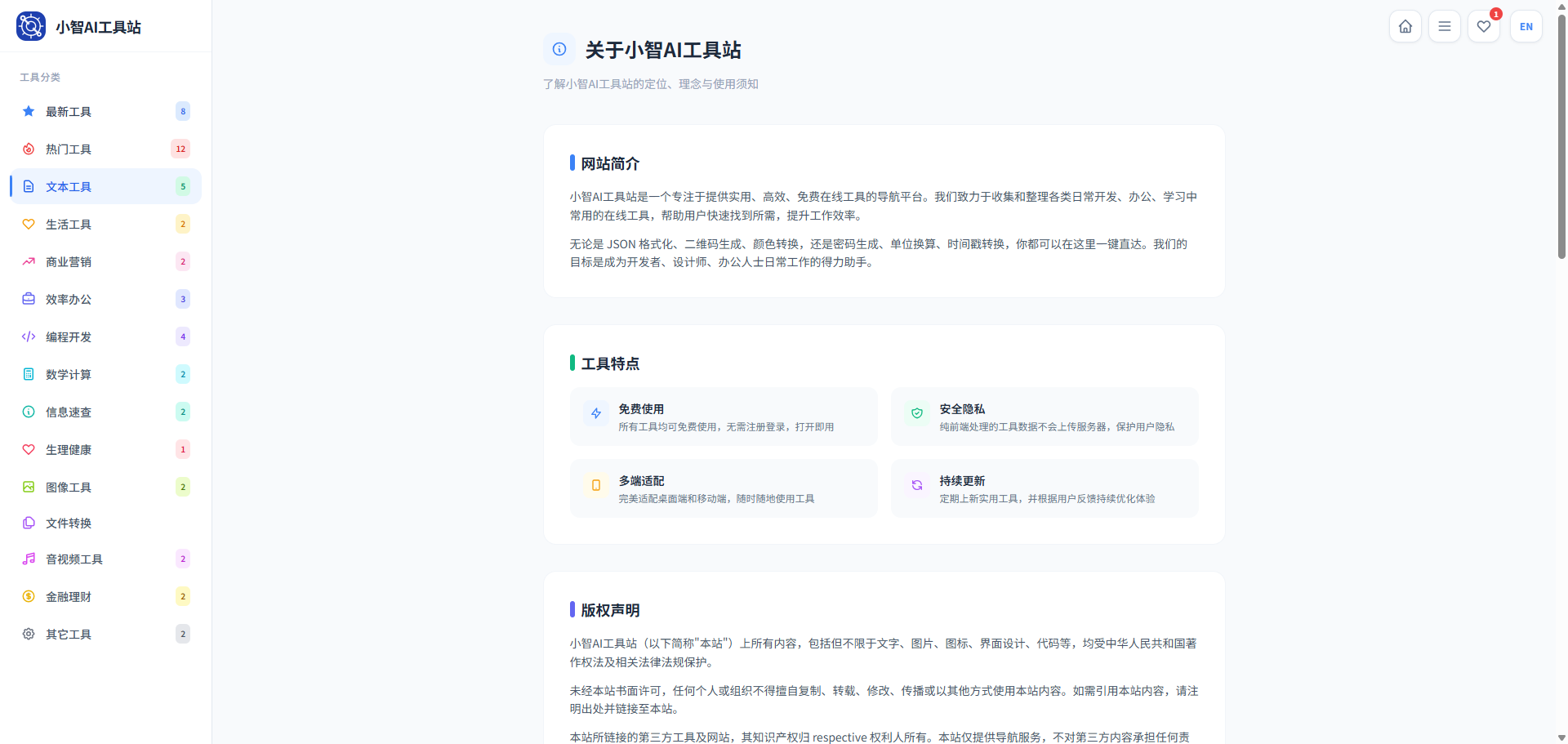
Task: Click the picture icon for 图像工具
Action: click(29, 487)
